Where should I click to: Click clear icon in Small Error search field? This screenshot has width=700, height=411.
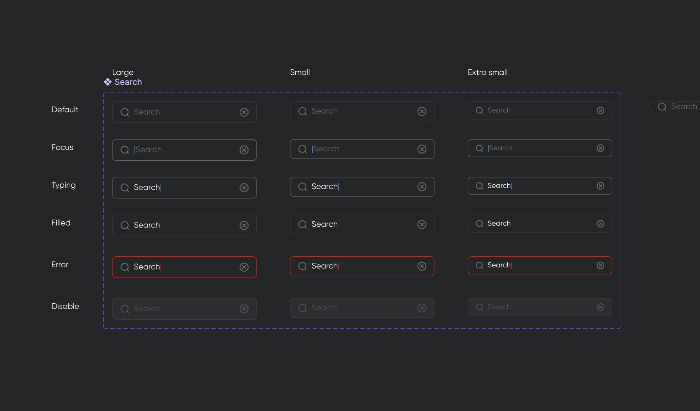422,266
